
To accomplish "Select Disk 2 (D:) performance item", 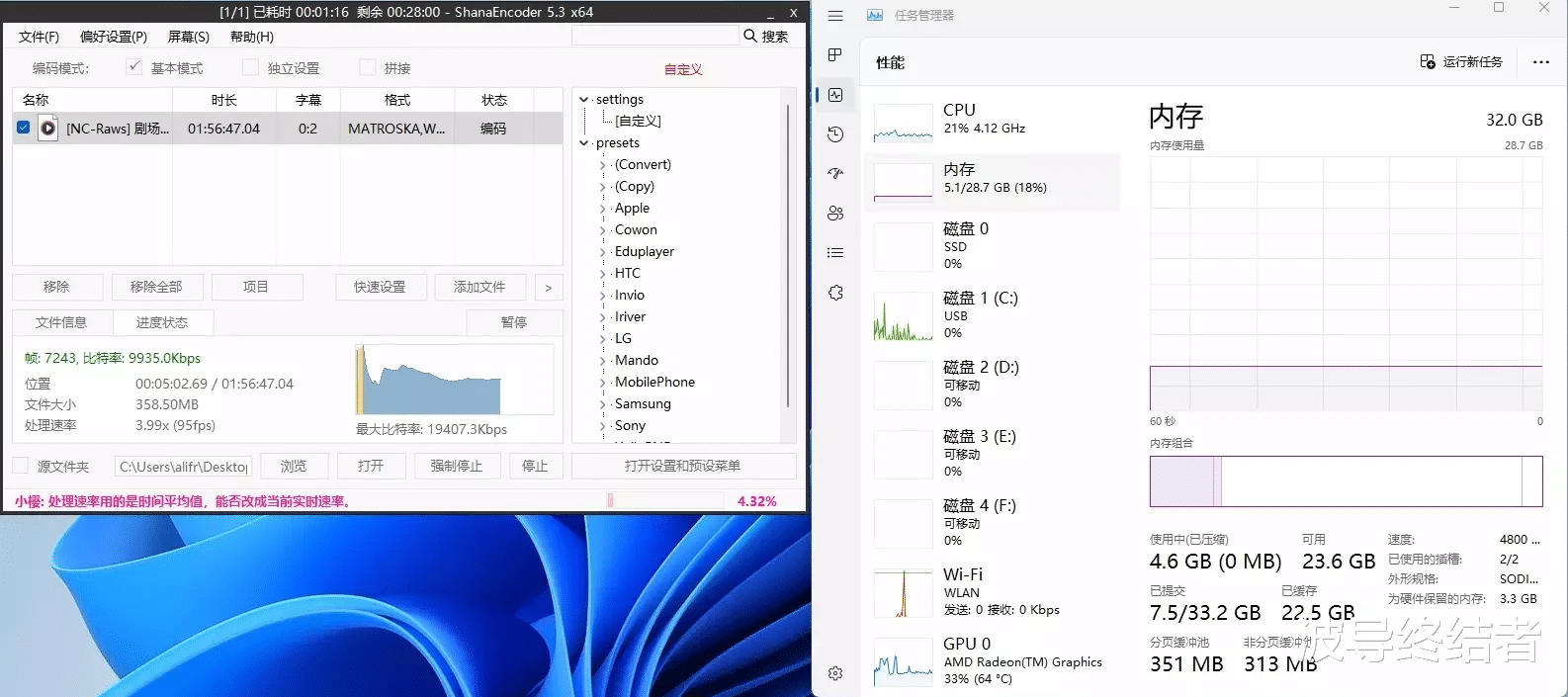I will 992,384.
